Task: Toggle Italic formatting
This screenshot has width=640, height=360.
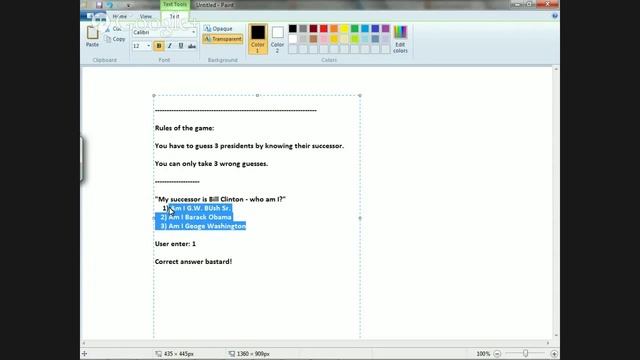Action: [x=170, y=46]
